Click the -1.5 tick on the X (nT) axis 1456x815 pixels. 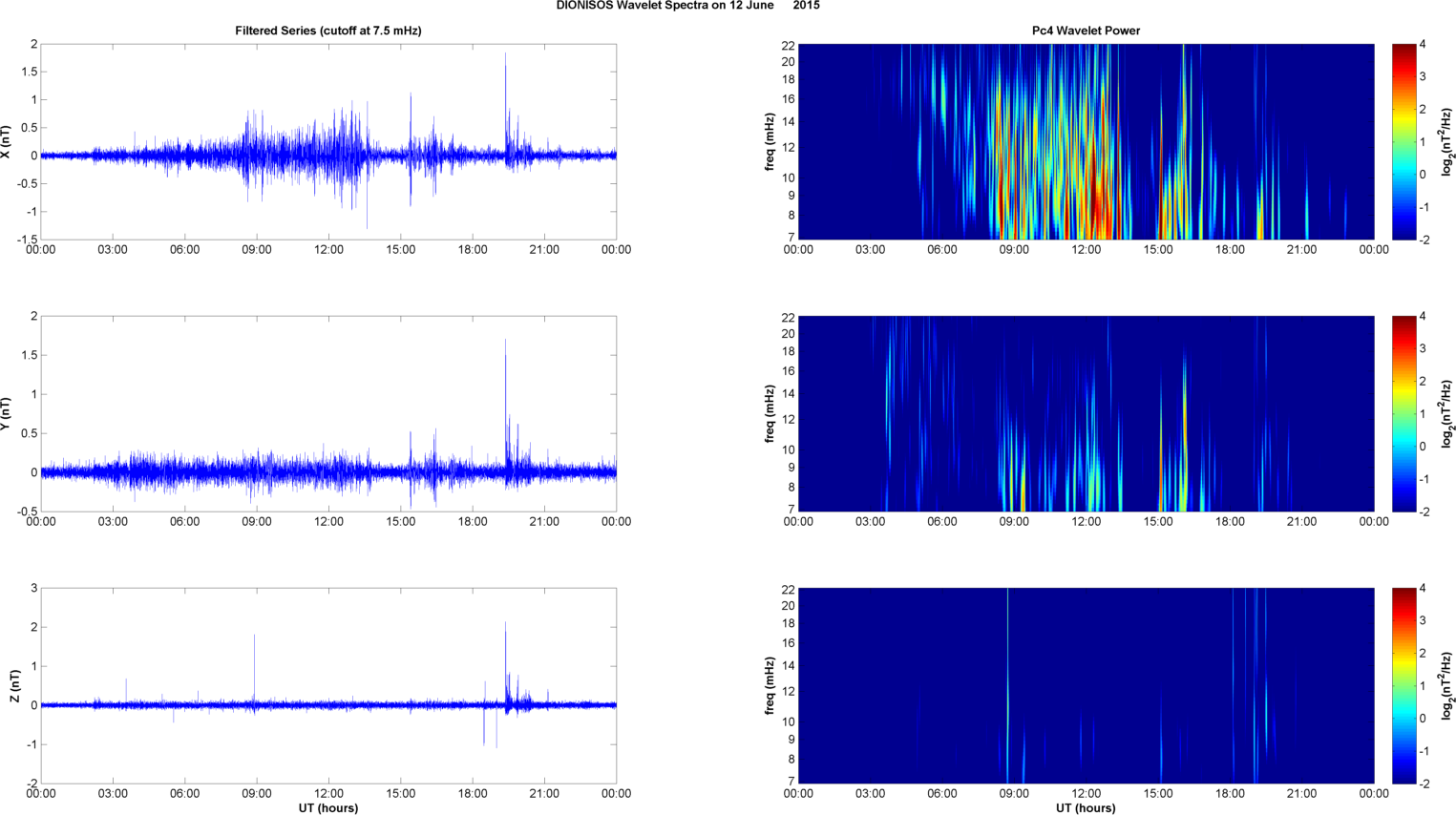pos(27,240)
